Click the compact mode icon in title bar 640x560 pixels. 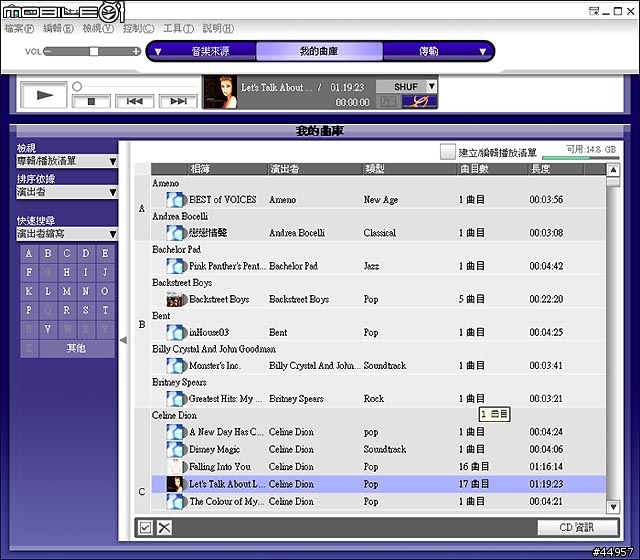(594, 11)
